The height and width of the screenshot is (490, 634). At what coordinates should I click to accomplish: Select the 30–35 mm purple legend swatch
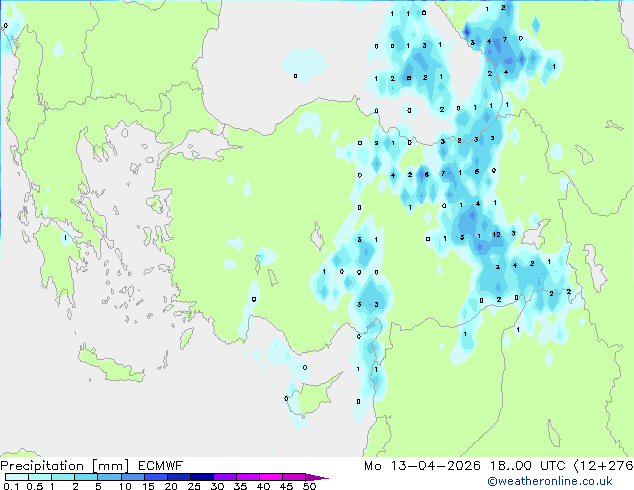point(225,477)
